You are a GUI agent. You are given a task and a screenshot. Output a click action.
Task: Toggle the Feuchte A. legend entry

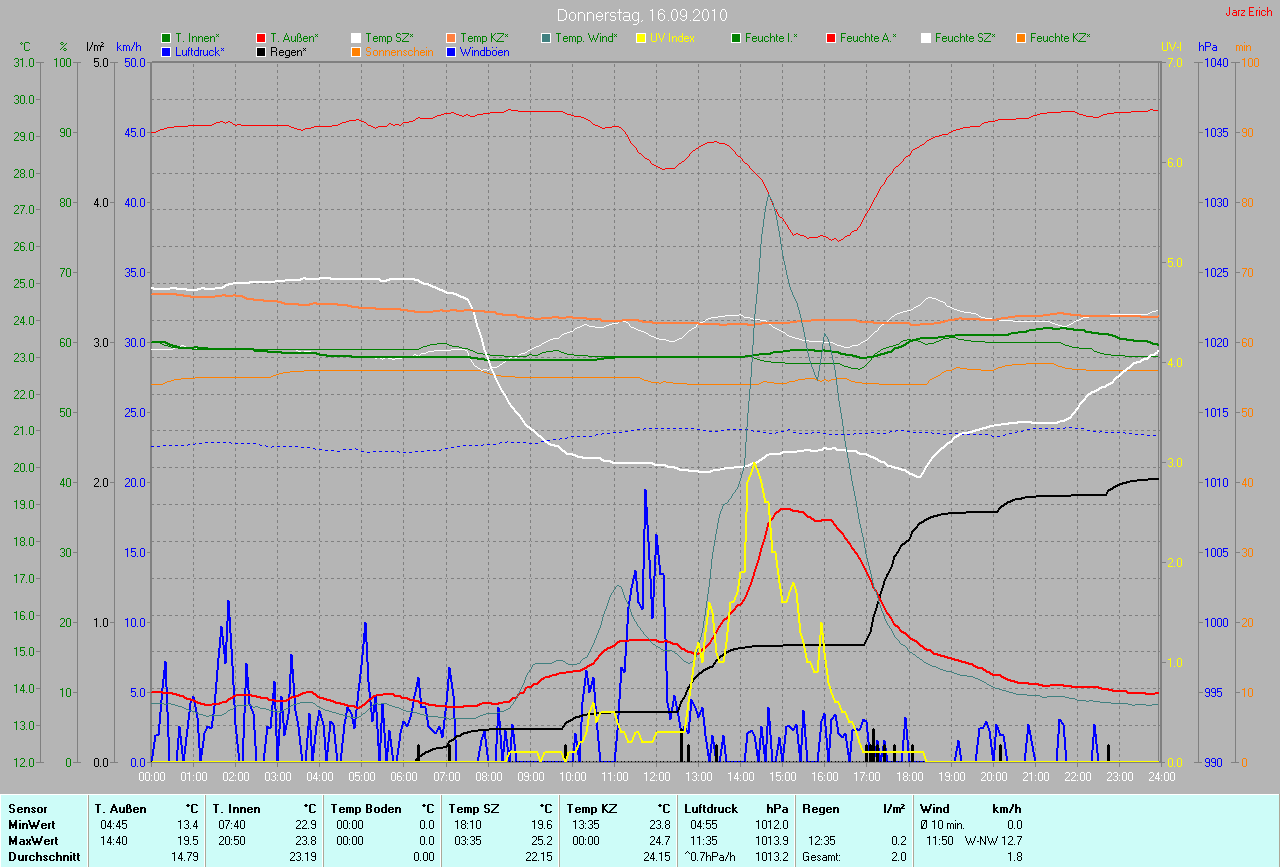tap(867, 38)
